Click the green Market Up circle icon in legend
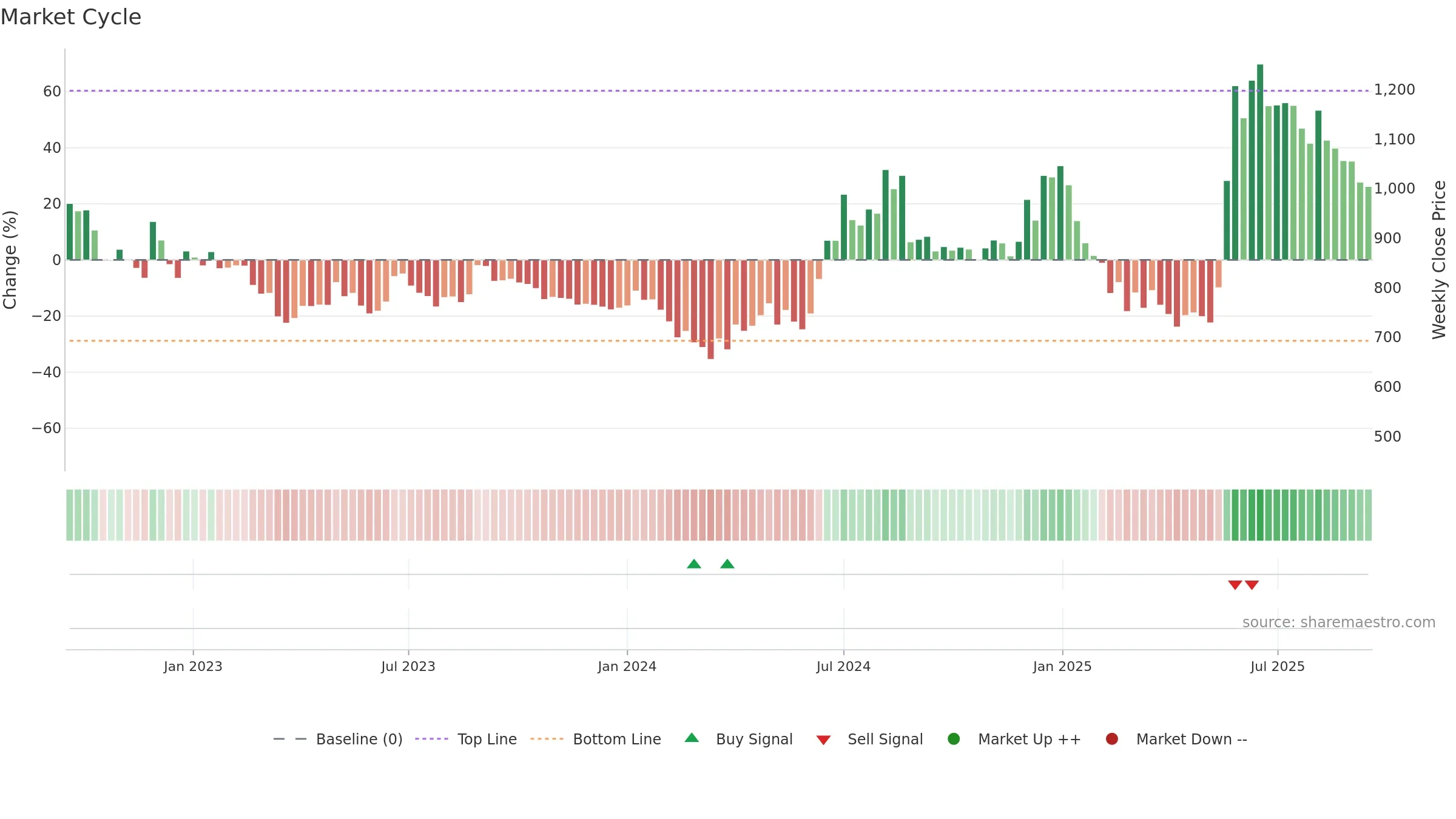Screen dimensions: 1456x819 coord(954,739)
